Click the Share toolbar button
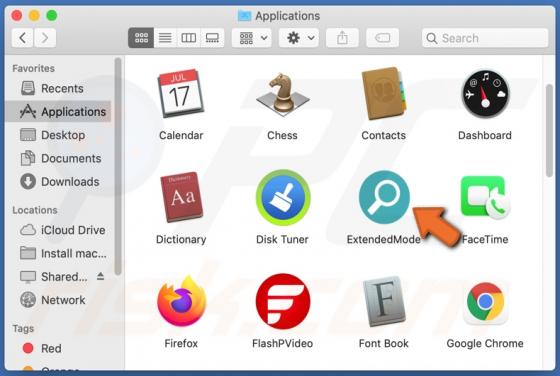The image size is (560, 376). tap(342, 37)
